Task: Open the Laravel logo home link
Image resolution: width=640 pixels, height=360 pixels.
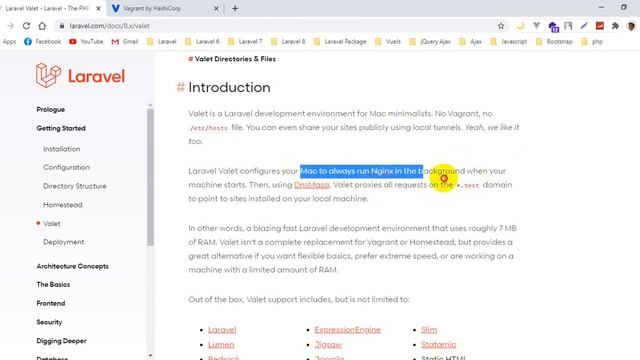Action: 80,76
